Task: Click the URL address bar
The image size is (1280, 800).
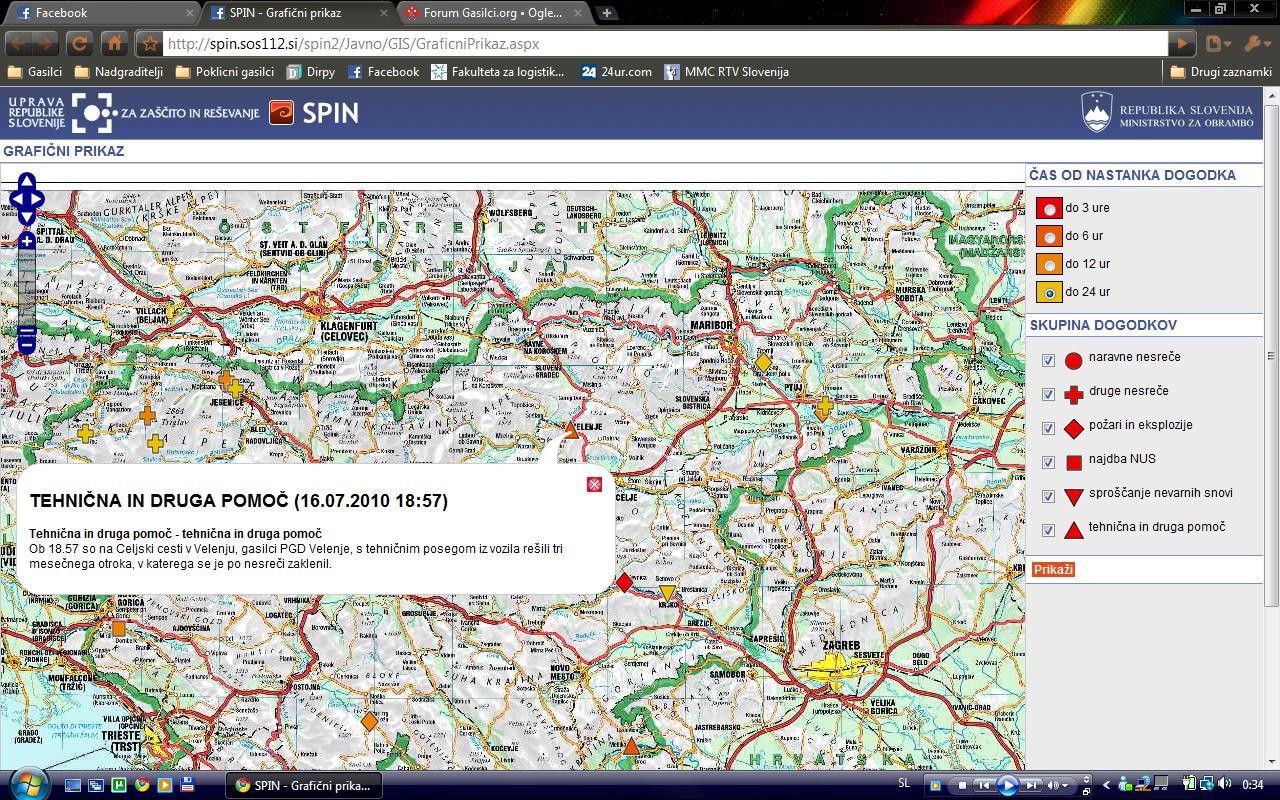Action: click(x=660, y=44)
